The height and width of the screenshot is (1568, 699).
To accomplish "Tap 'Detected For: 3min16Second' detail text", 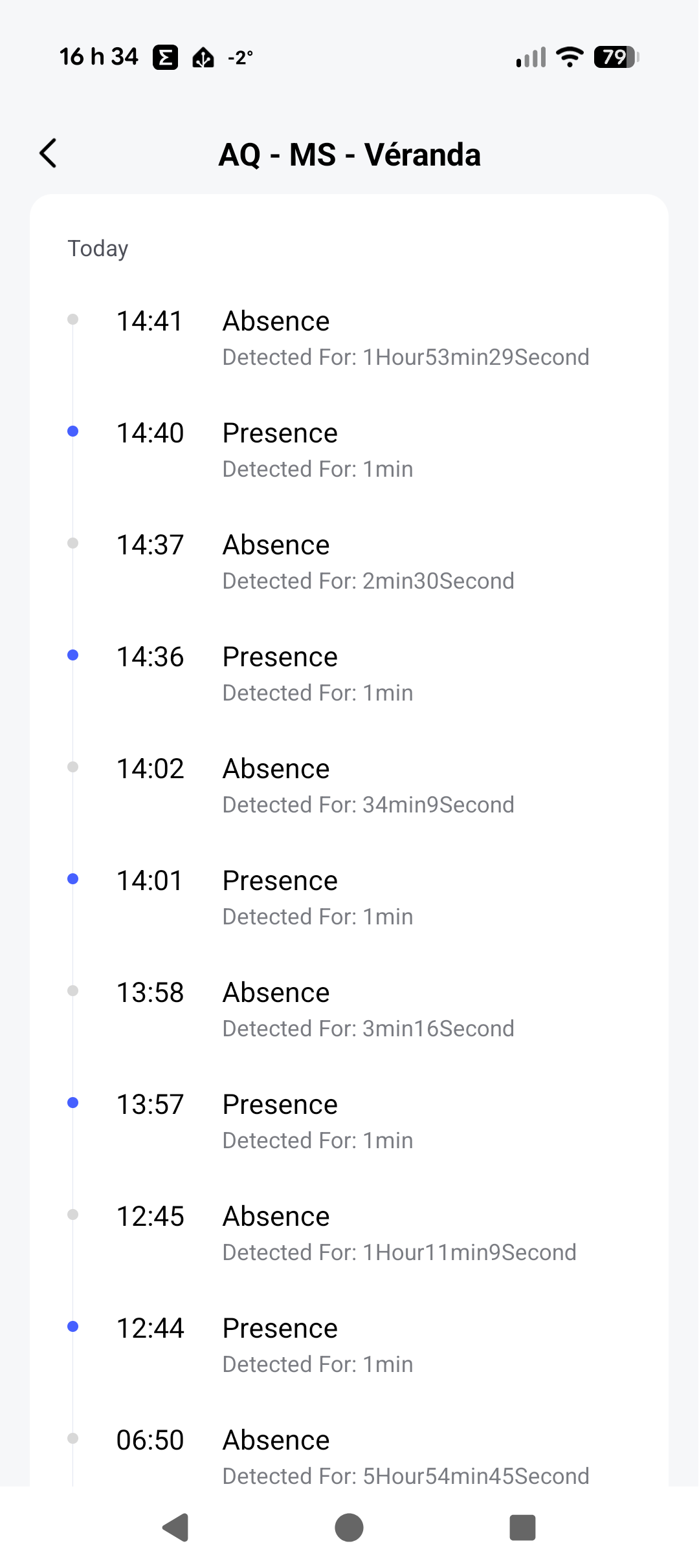I will tap(368, 1029).
